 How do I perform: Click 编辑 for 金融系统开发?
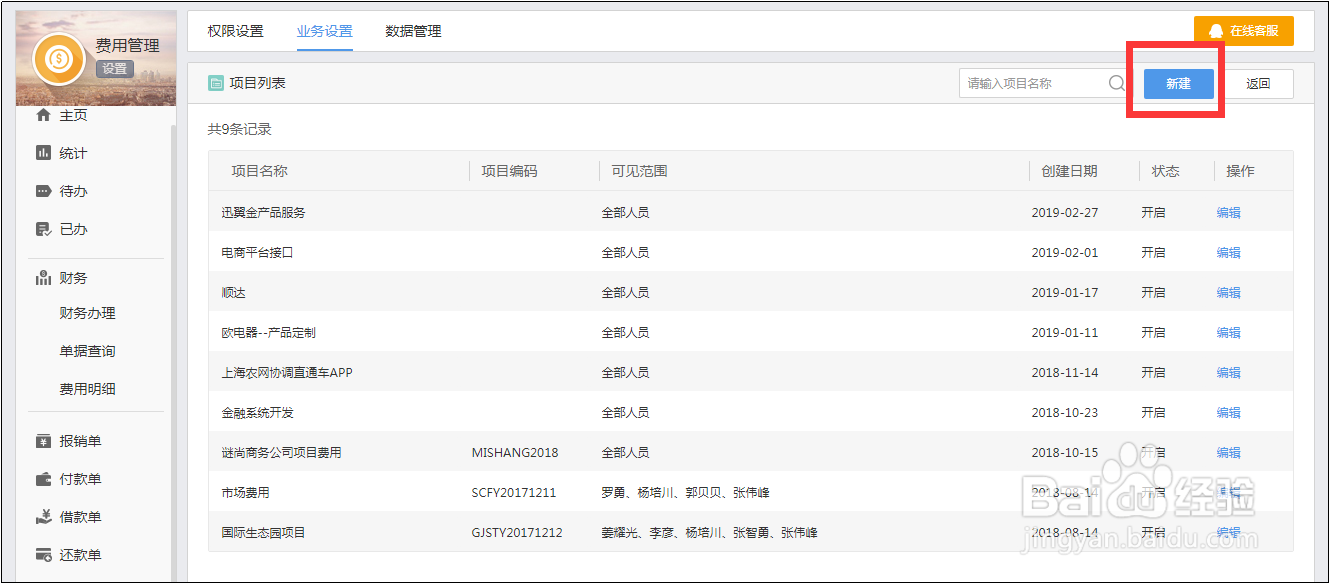tap(1228, 413)
